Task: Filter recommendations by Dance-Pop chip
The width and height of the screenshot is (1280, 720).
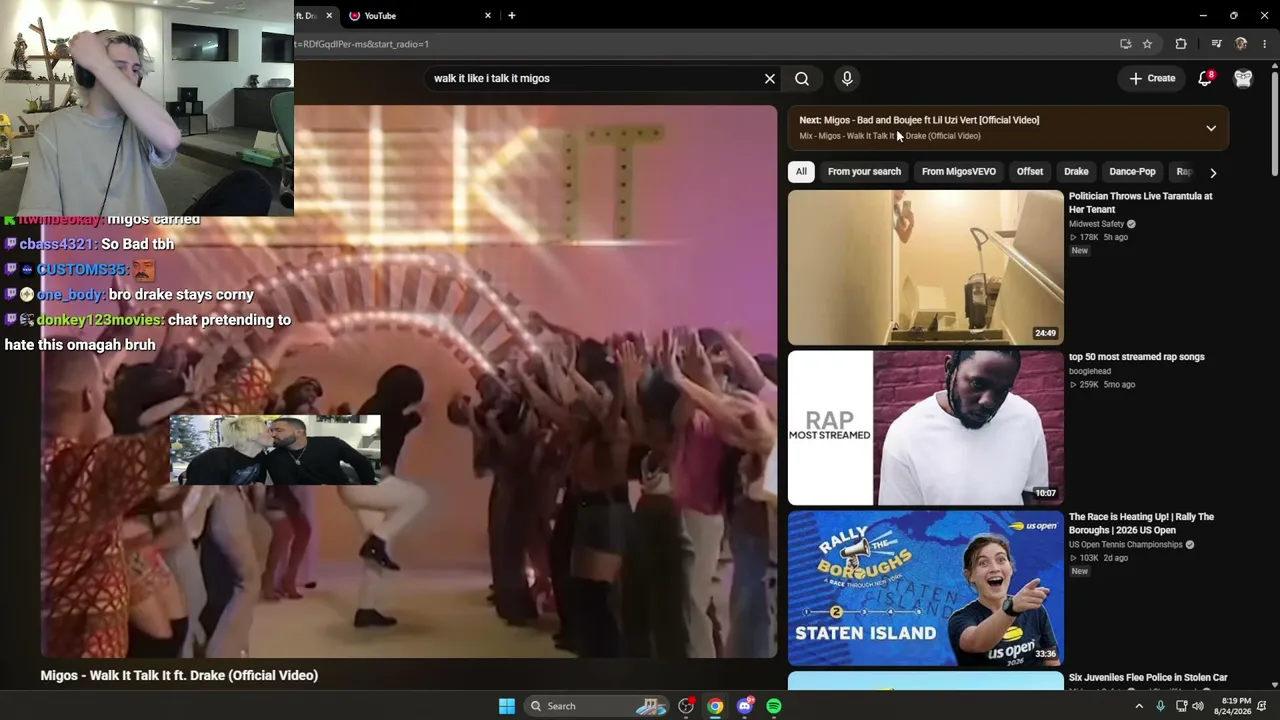Action: [1132, 172]
